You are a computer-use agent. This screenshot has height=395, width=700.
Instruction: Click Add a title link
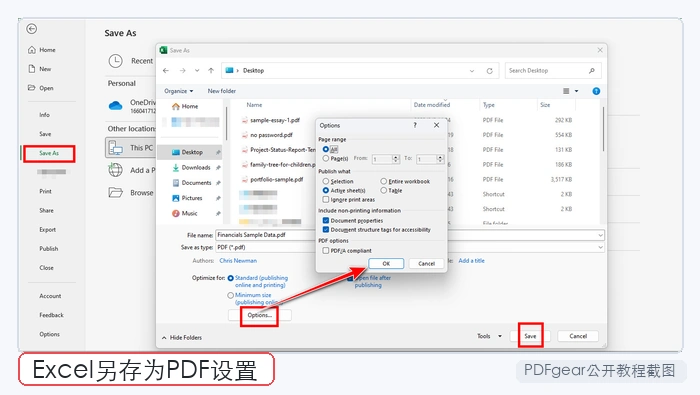[471, 261]
